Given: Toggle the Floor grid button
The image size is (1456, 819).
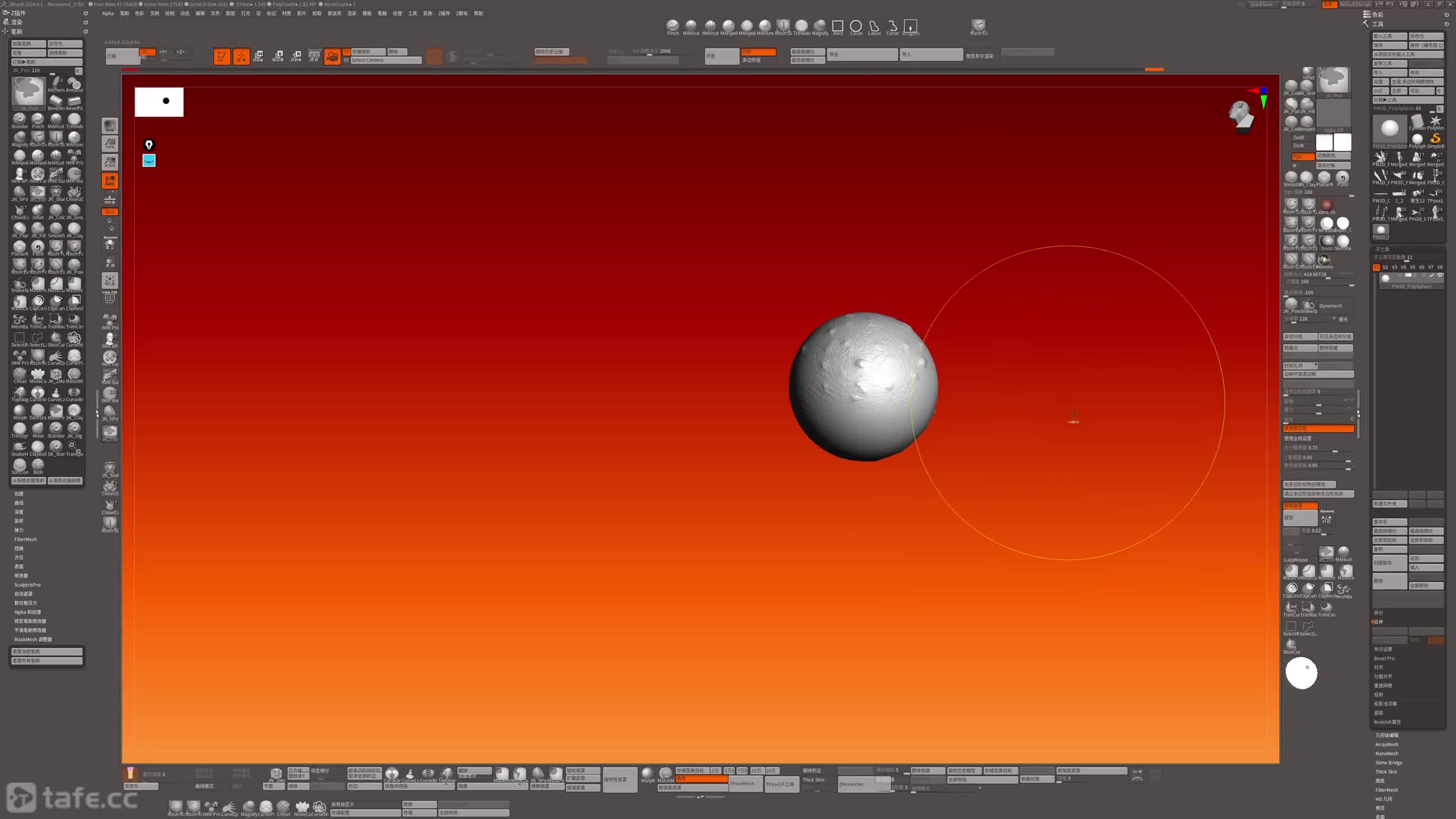Looking at the screenshot, I should [110, 199].
